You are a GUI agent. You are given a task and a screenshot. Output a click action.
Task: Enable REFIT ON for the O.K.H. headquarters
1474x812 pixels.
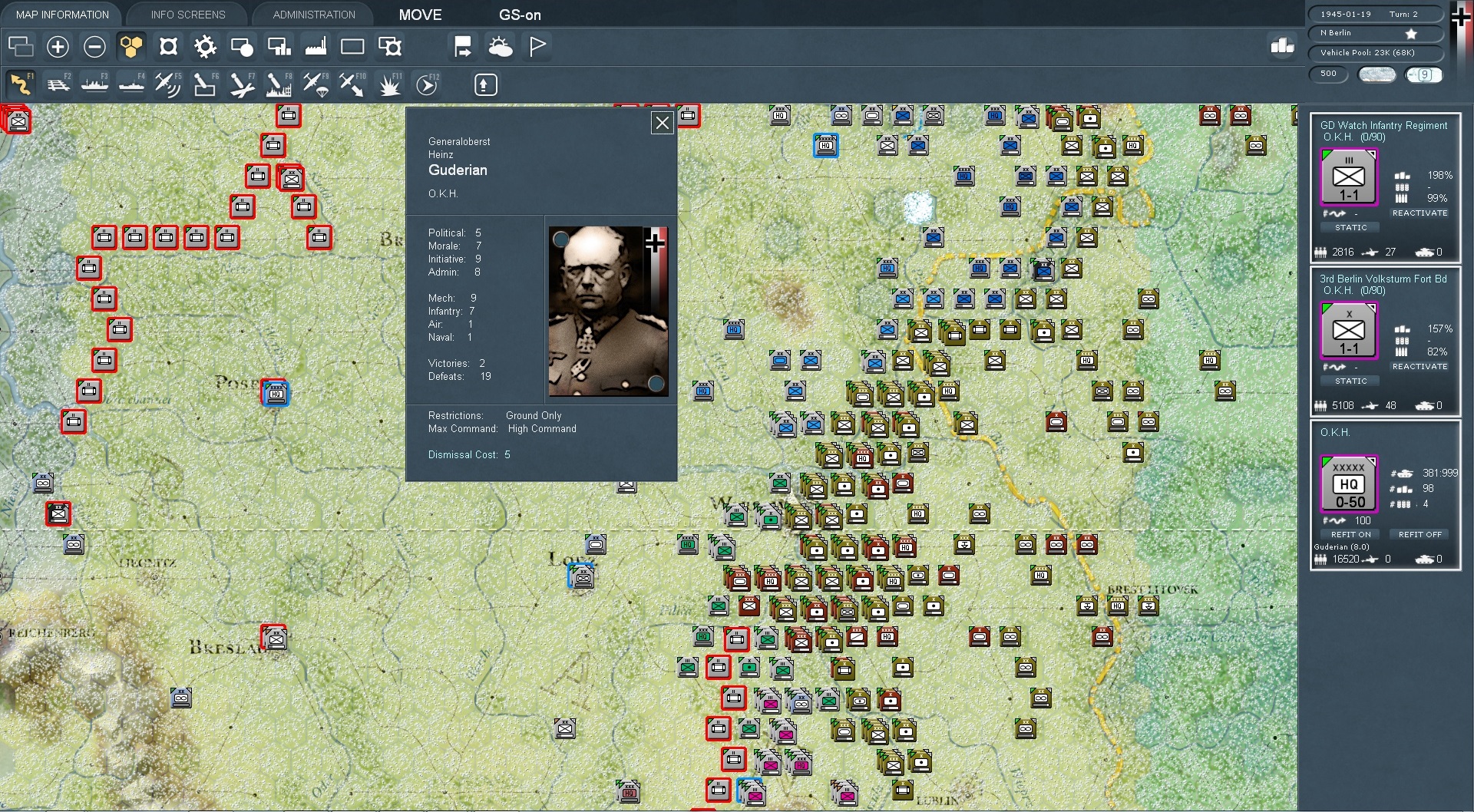1350,533
